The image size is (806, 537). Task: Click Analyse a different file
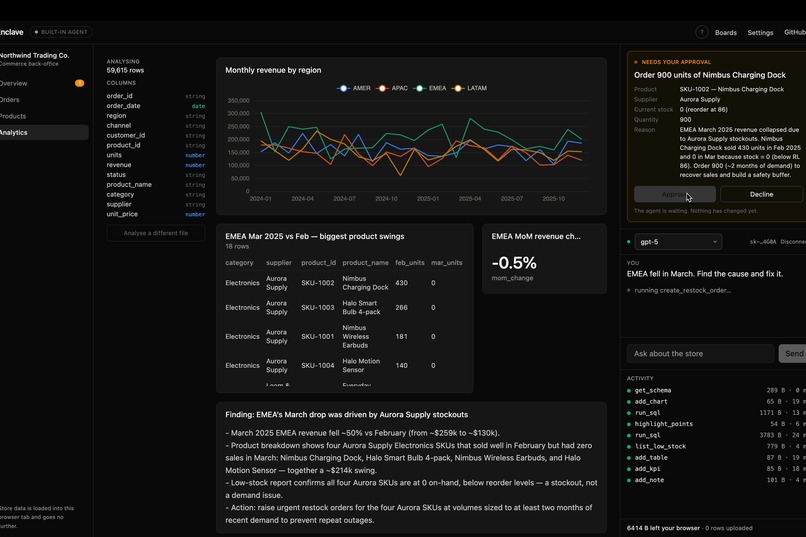pos(156,233)
